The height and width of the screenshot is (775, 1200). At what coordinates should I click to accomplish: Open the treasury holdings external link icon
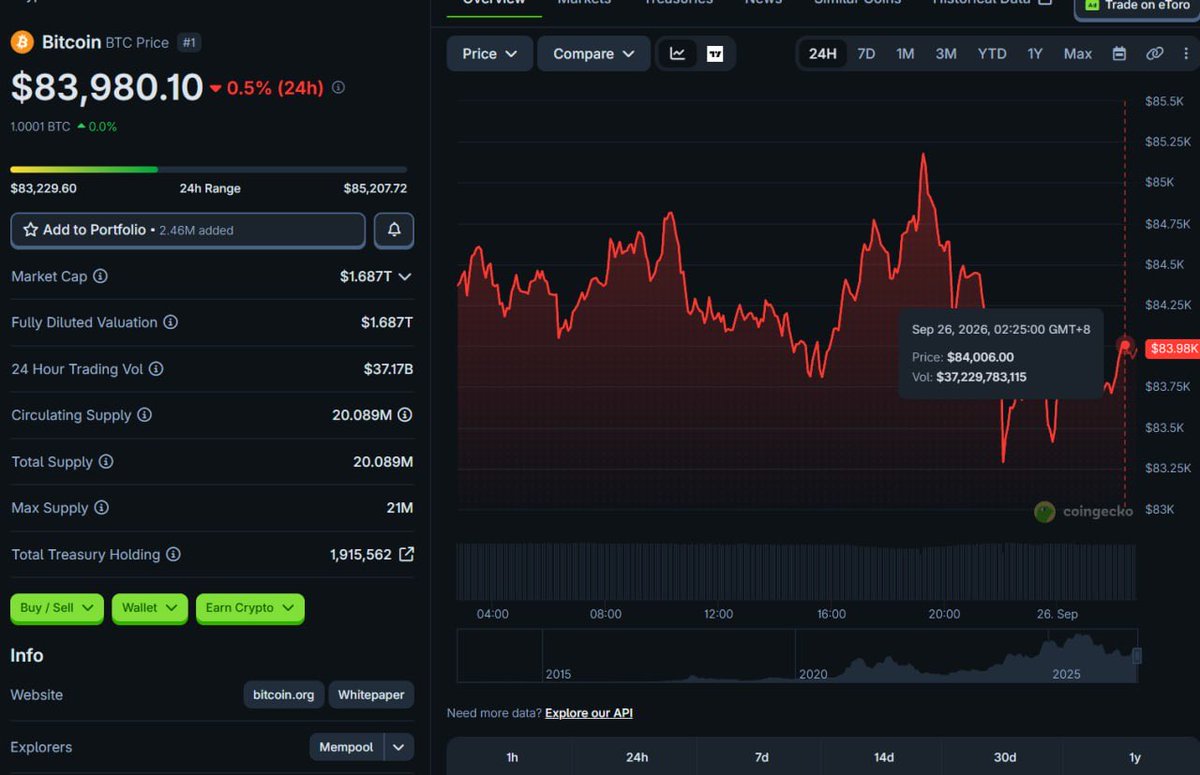pyautogui.click(x=406, y=554)
